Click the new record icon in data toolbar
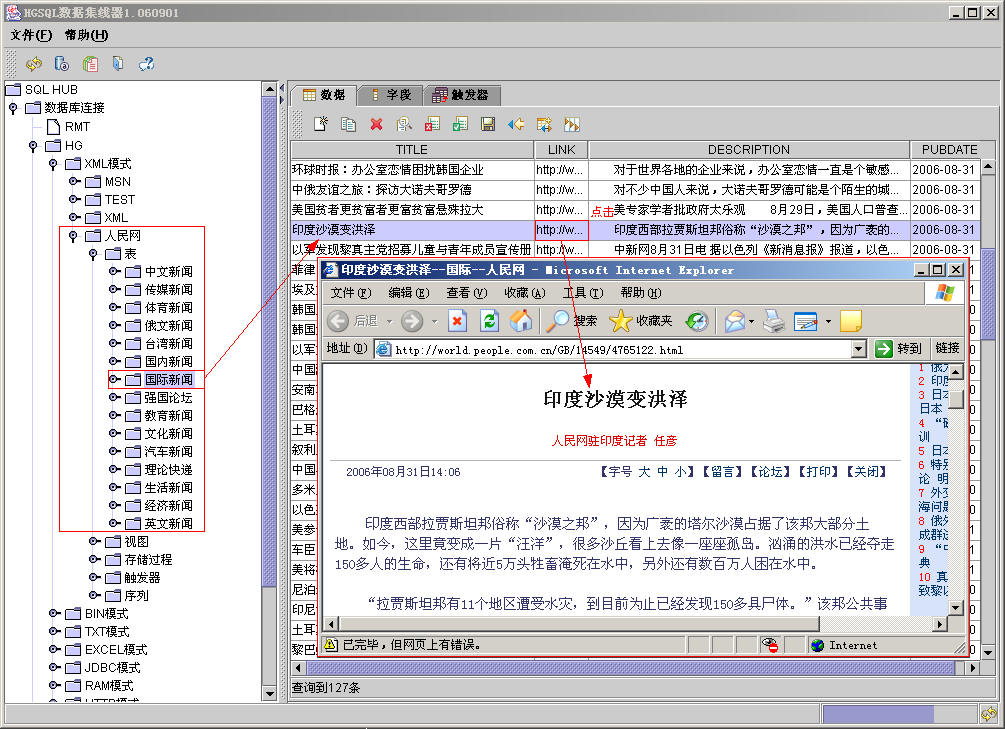Screen dimensions: 1005x729 [320, 124]
